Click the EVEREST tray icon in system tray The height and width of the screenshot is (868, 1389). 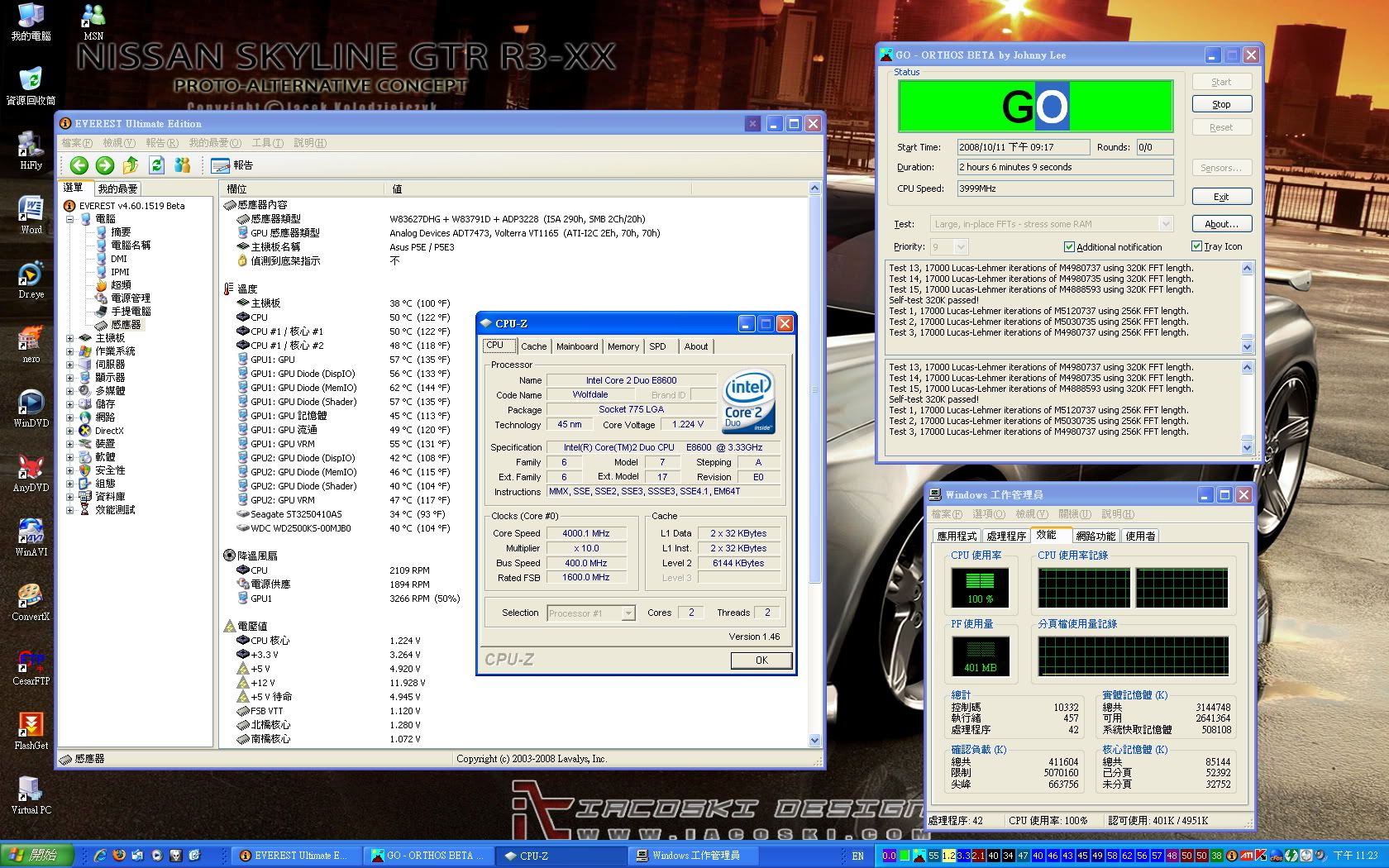coord(1231,856)
